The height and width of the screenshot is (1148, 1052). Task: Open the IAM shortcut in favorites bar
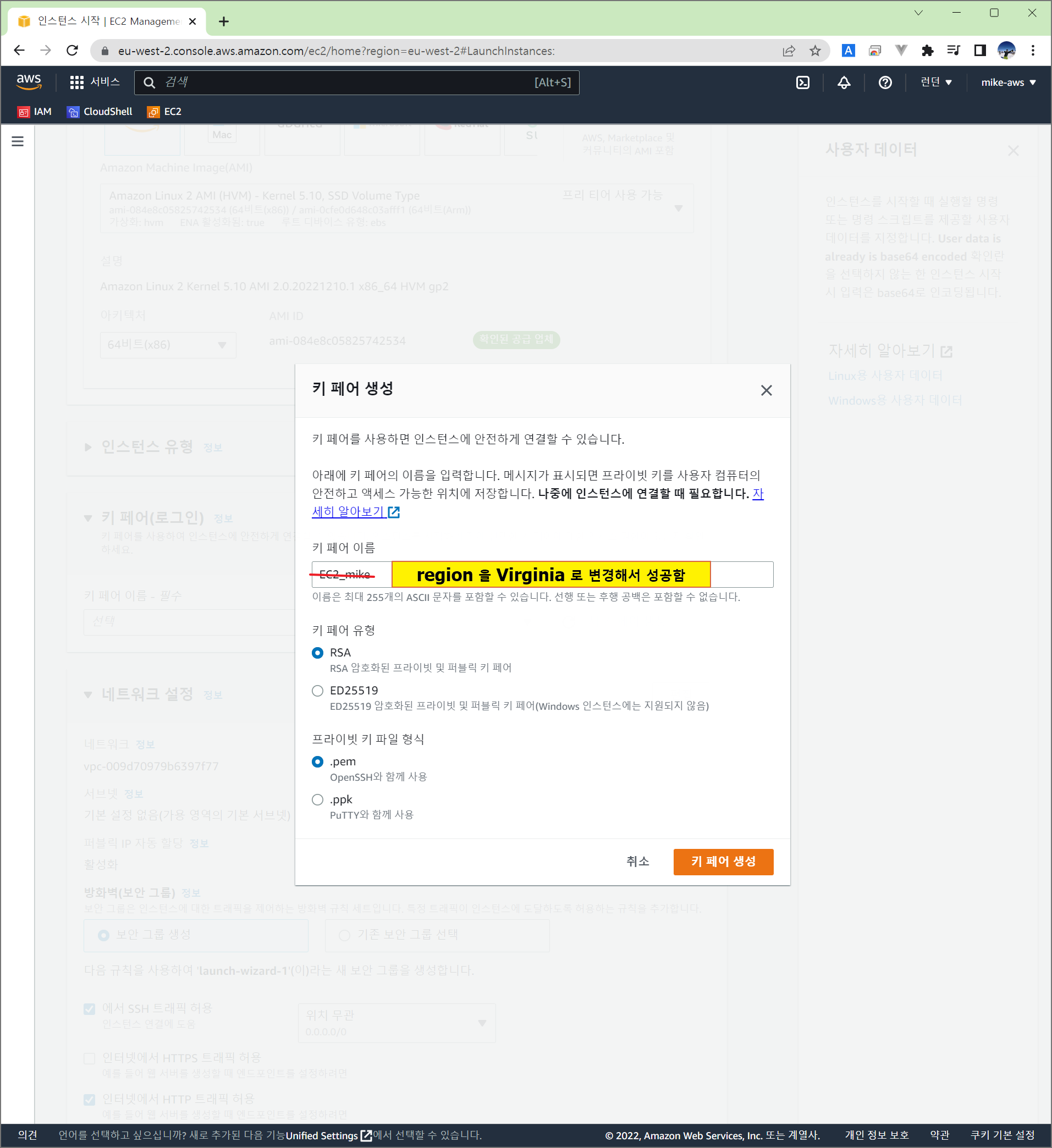35,112
